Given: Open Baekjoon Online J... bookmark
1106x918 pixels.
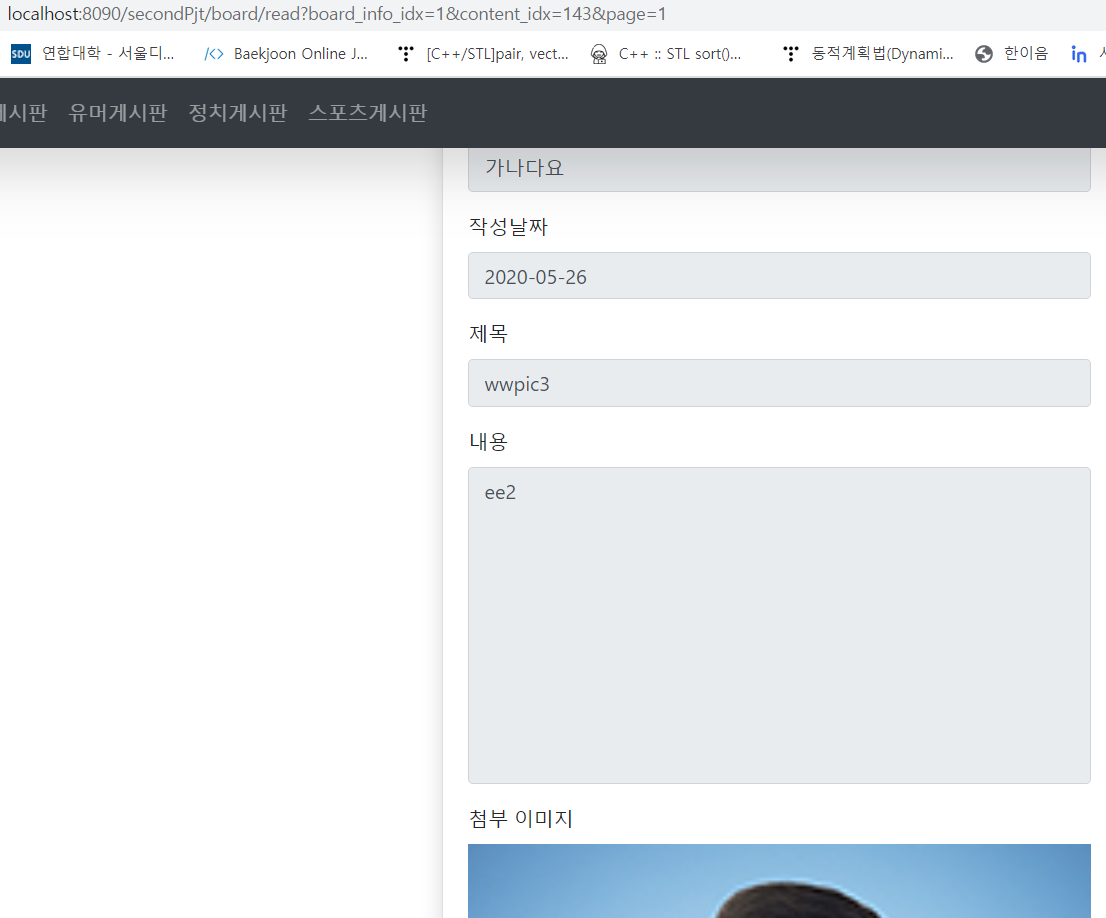Looking at the screenshot, I should tap(300, 54).
